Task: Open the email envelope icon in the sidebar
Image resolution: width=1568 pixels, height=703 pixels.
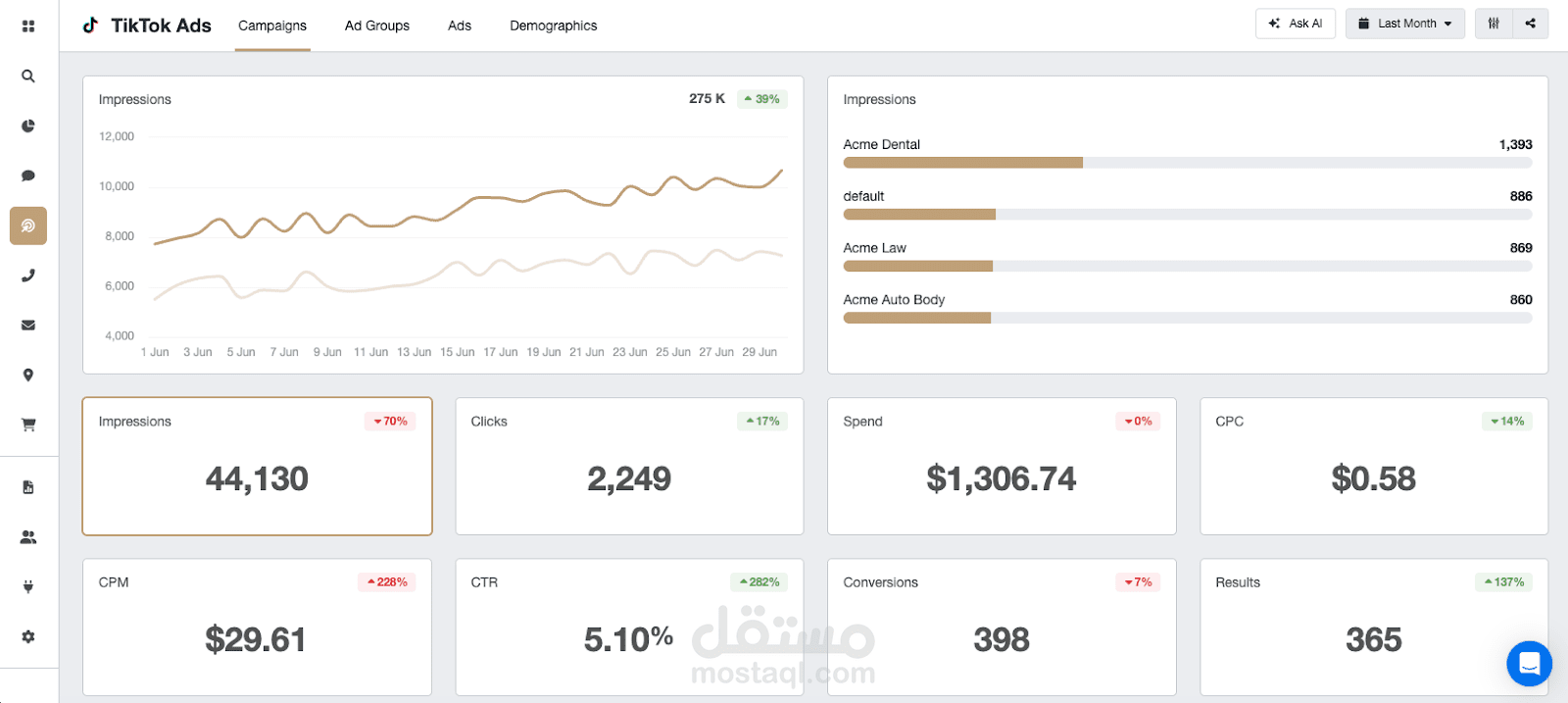Action: [28, 326]
